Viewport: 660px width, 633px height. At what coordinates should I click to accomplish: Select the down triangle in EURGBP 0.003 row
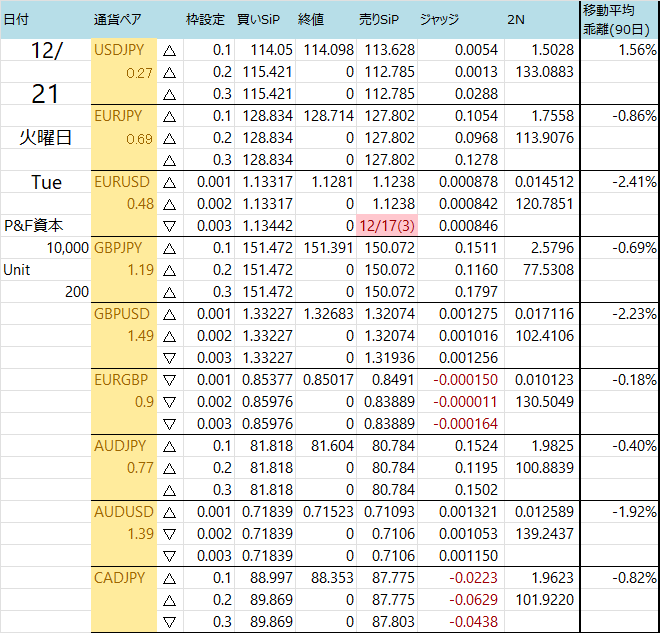click(x=170, y=424)
